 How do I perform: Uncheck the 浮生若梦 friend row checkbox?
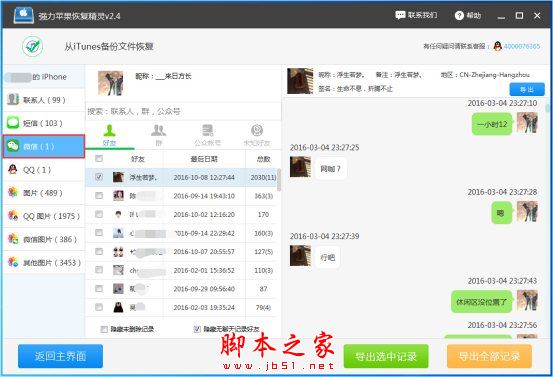[x=99, y=177]
